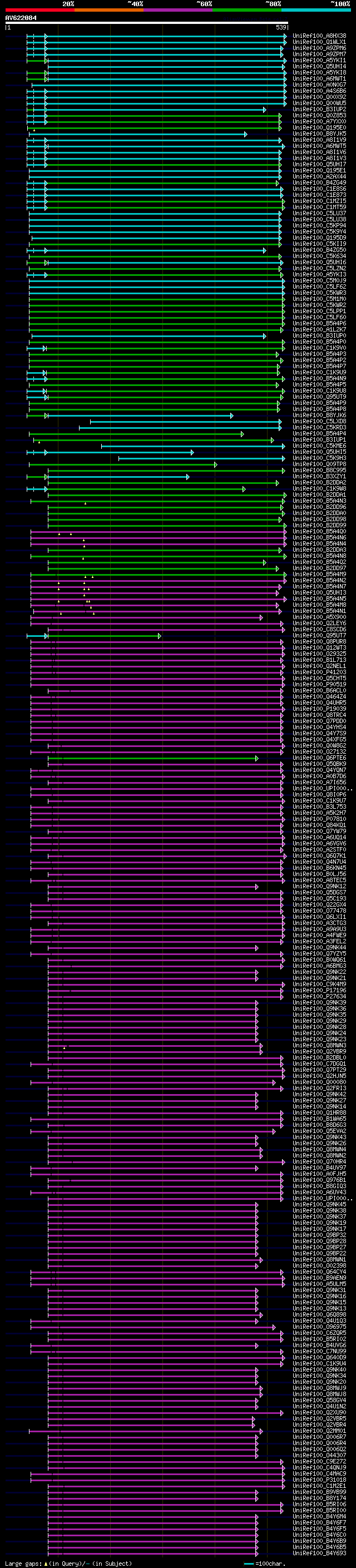356x1568 pixels.
Task: Select the query name AV622084
Action: click(x=21, y=18)
